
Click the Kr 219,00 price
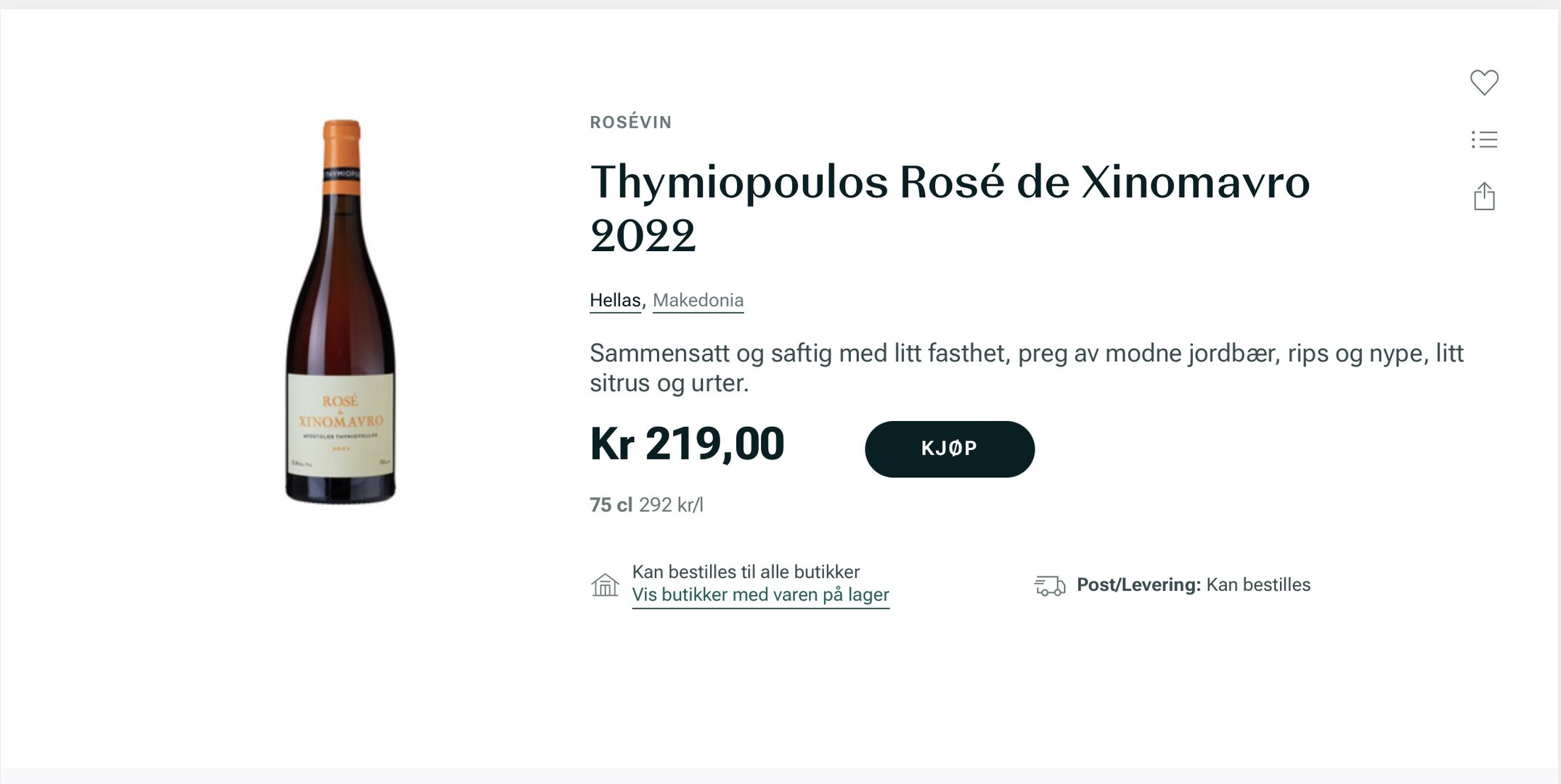[687, 444]
